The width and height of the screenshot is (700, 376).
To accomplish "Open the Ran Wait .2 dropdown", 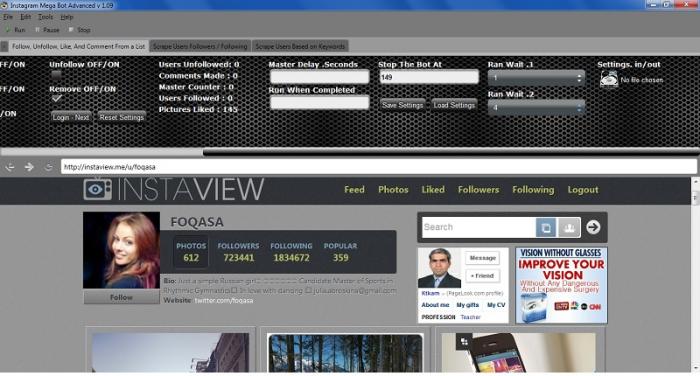I will point(536,108).
